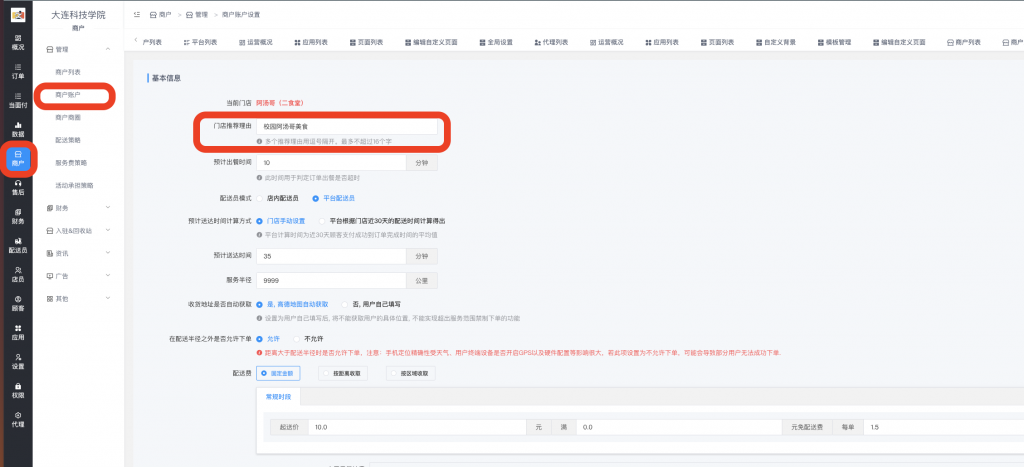Switch to the 代理列表 tab
This screenshot has height=467, width=1024.
click(551, 42)
